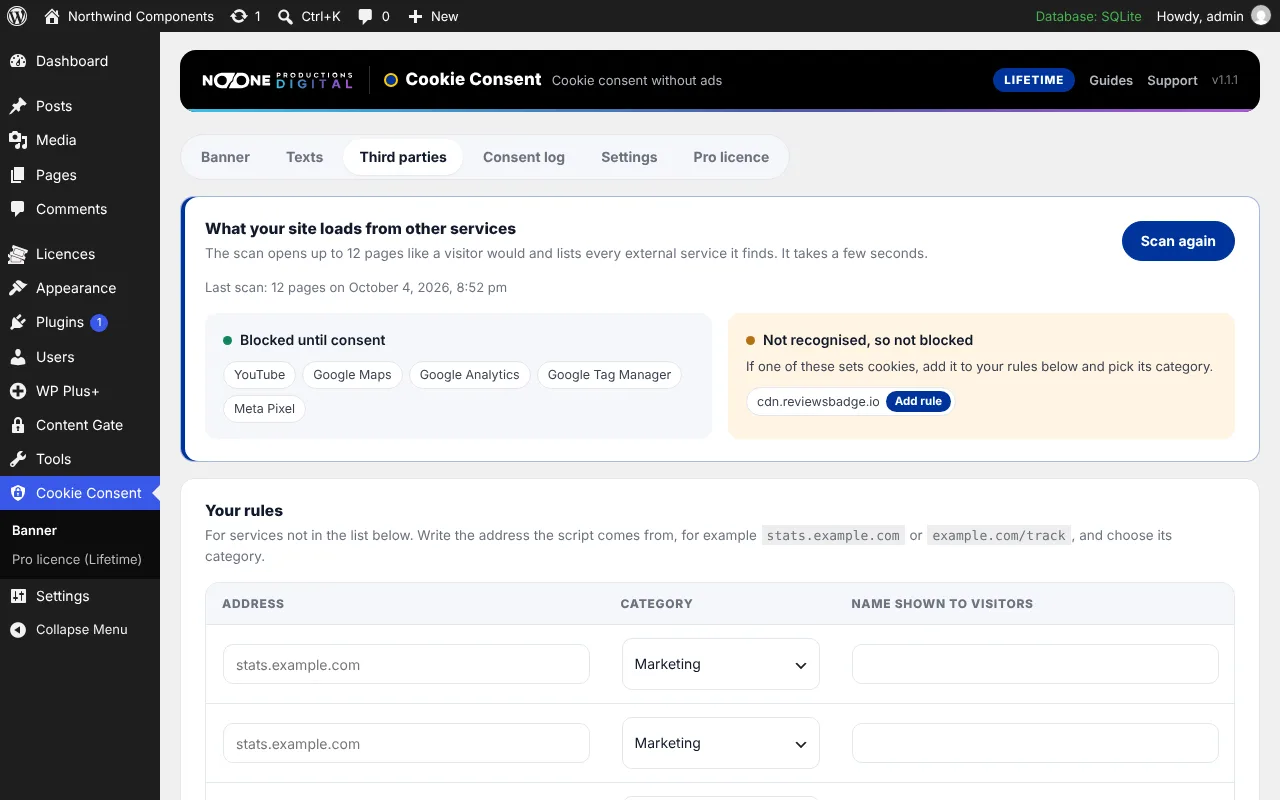Focus the first rule's visitor name field
1280x800 pixels.
point(1035,664)
